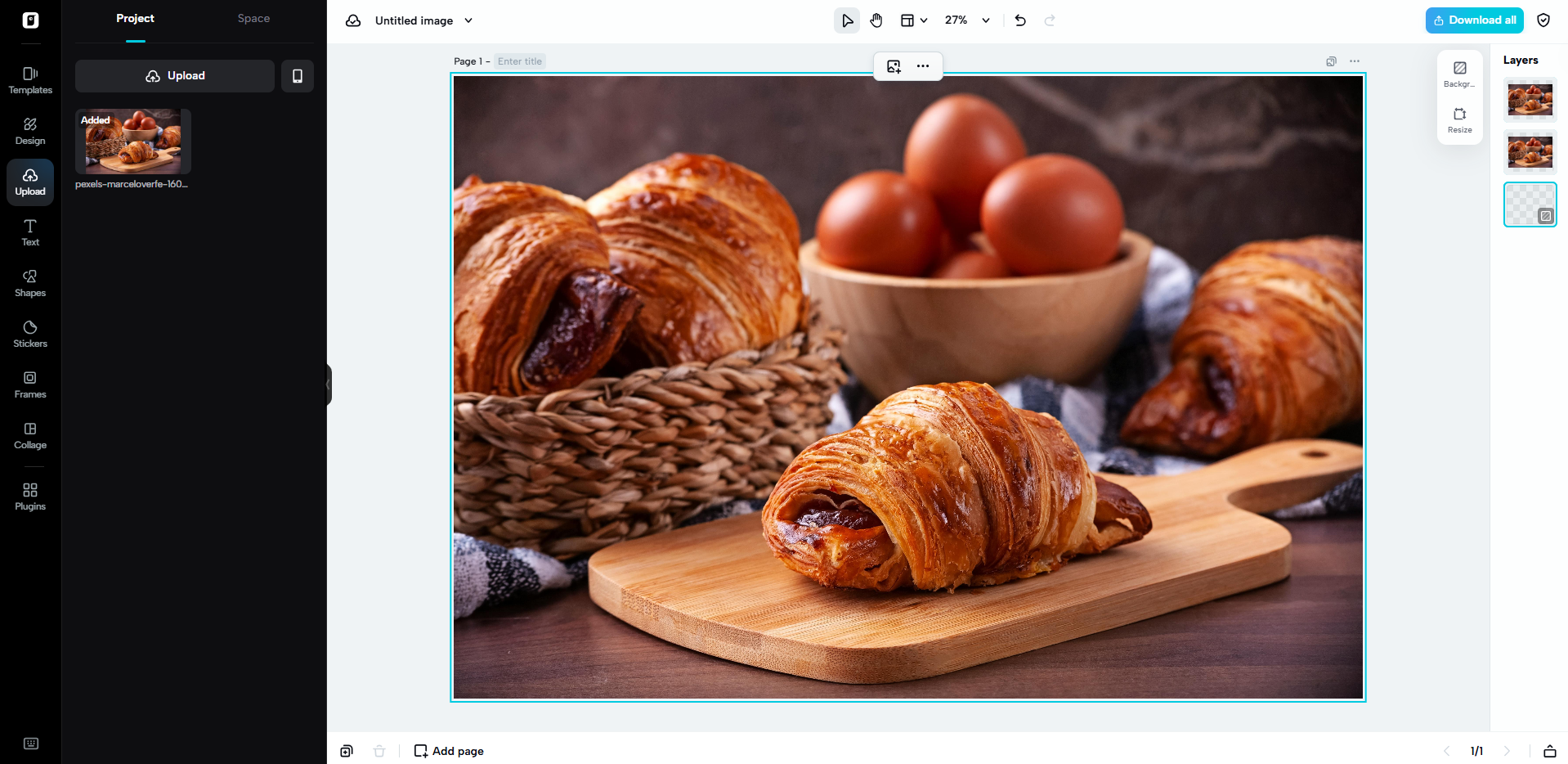Click the 1/1 page indicator
The image size is (1568, 764).
[x=1476, y=751]
